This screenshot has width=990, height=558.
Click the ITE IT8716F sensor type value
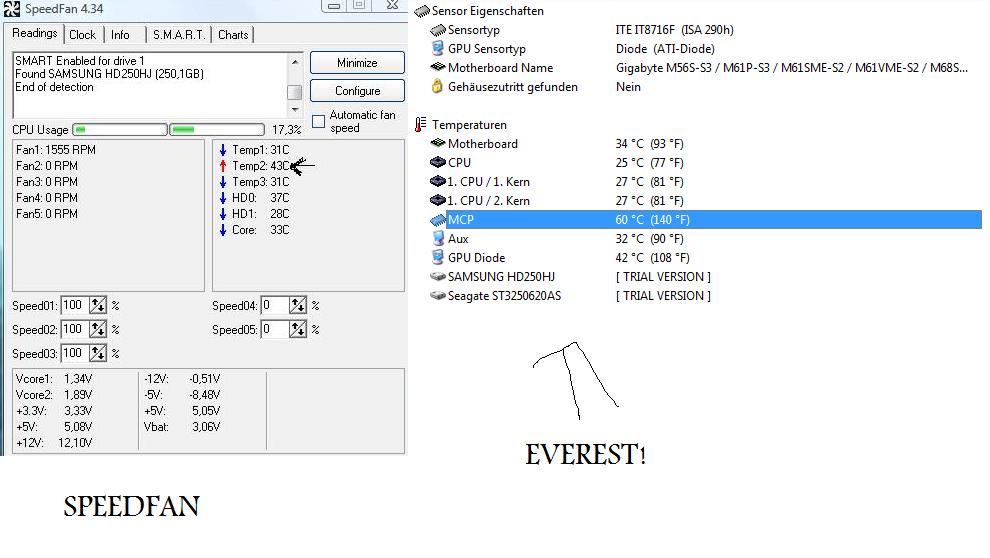(674, 30)
